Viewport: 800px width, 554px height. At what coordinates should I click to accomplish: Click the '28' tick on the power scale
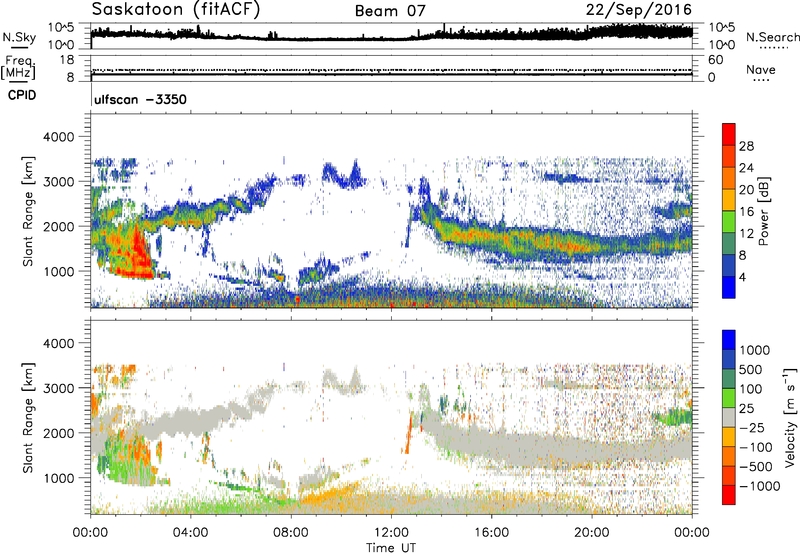(746, 146)
